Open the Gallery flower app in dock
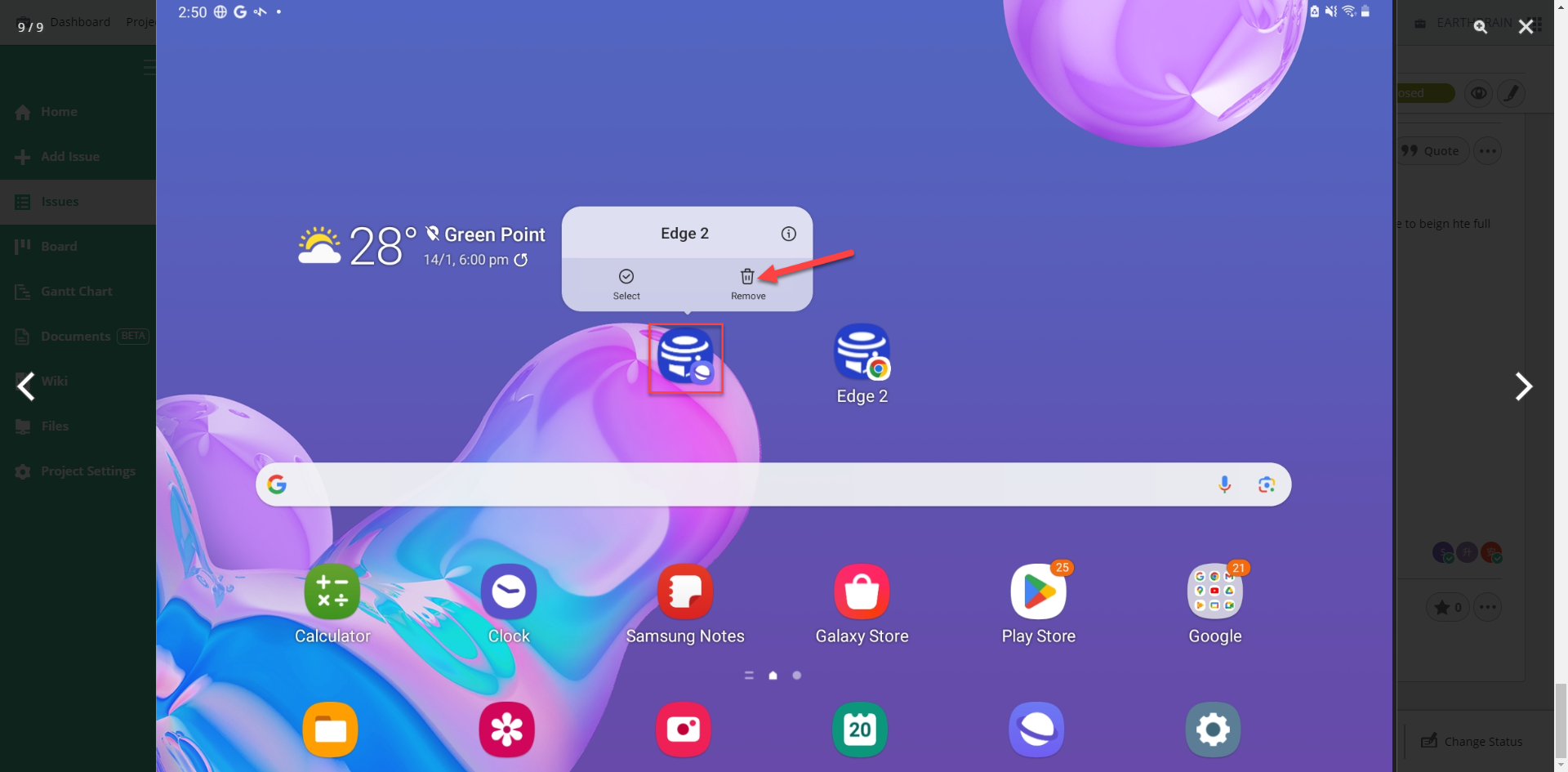The height and width of the screenshot is (772, 1568). click(x=507, y=730)
